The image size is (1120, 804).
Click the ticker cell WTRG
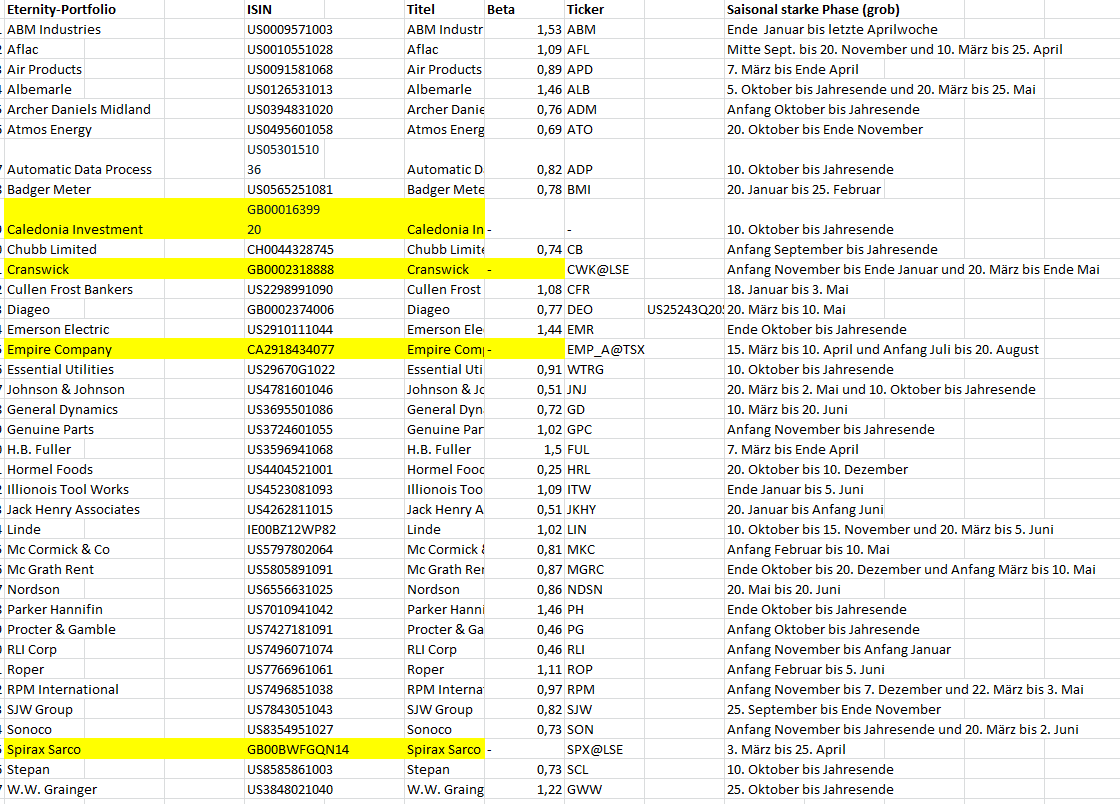pyautogui.click(x=585, y=369)
